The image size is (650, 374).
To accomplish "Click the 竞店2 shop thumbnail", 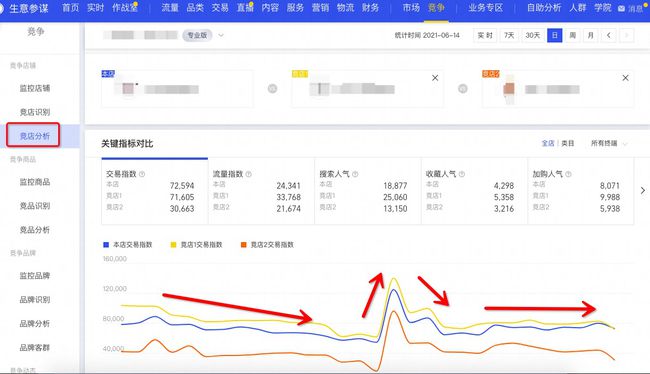I will pyautogui.click(x=509, y=88).
